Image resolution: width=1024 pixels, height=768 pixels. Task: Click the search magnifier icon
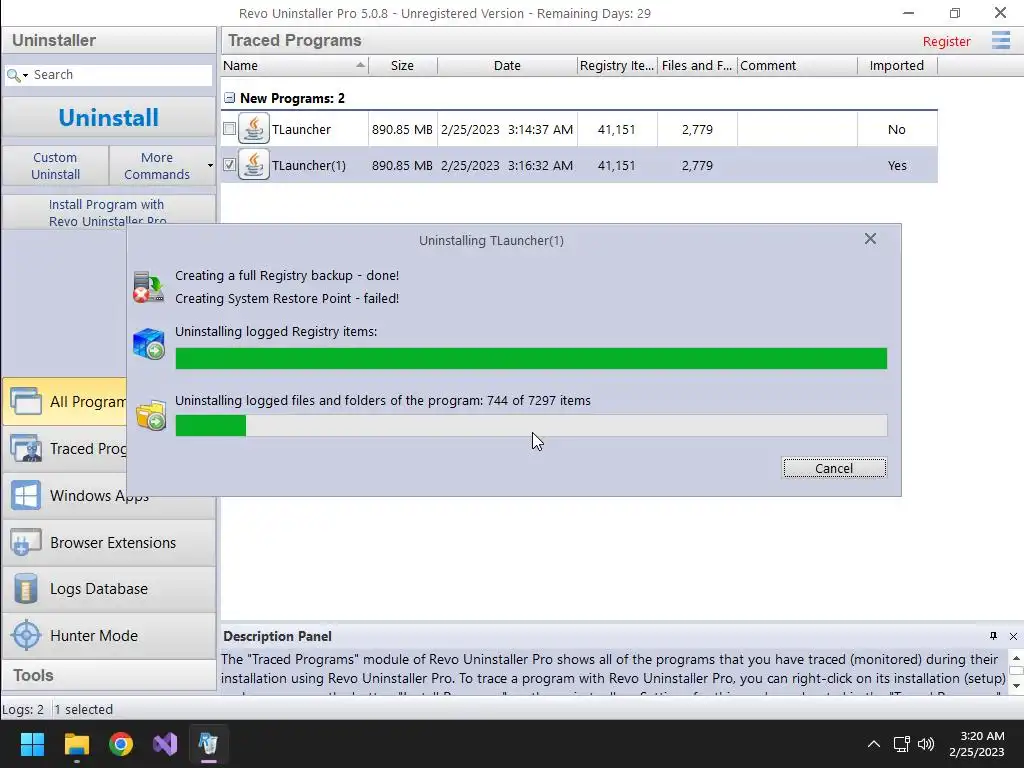click(12, 75)
